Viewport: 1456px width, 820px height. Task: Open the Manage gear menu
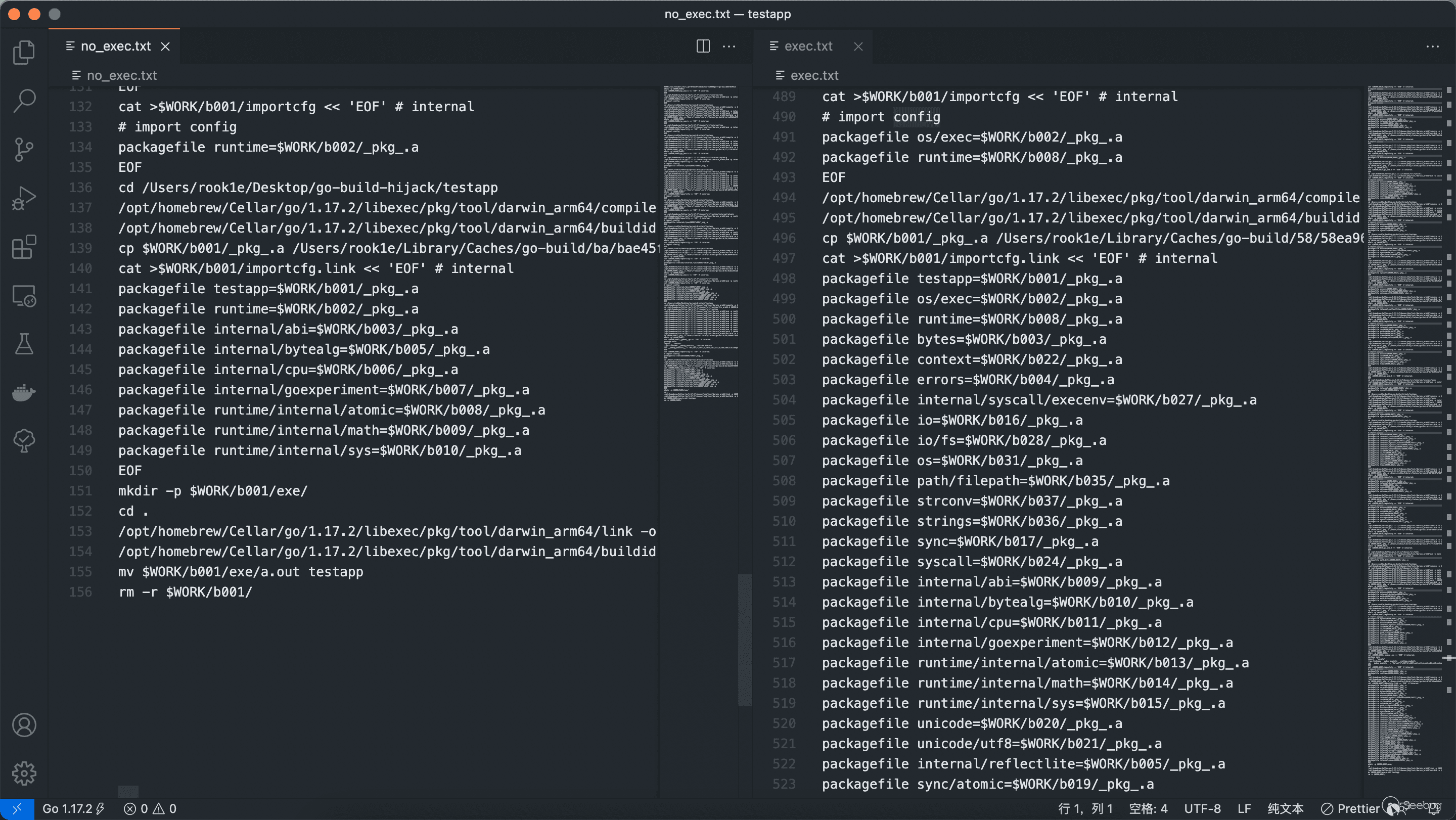(24, 773)
